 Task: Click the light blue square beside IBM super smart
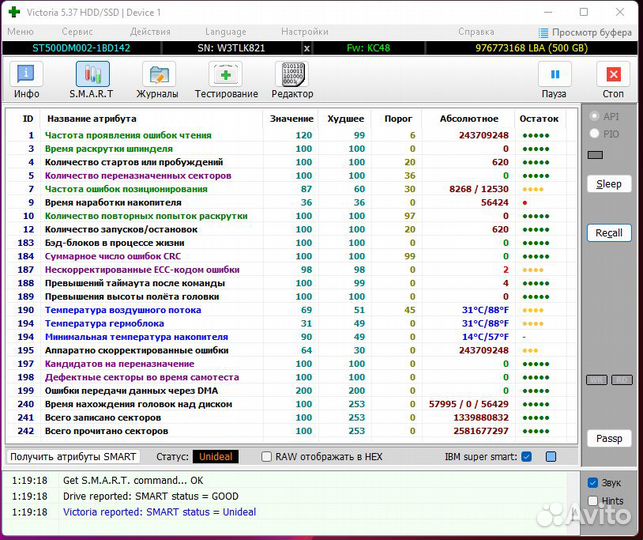pos(550,457)
